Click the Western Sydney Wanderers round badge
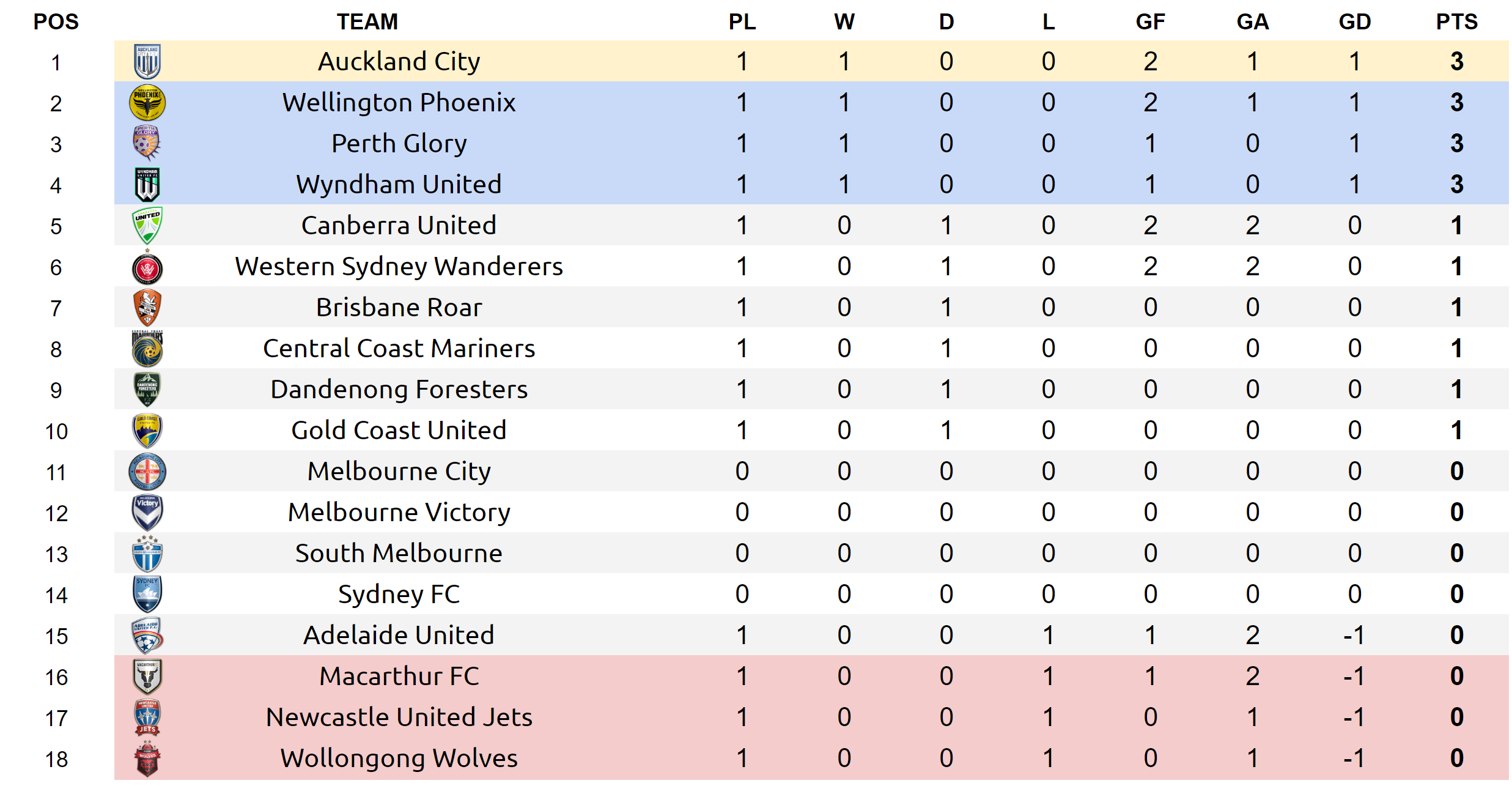 coord(147,268)
